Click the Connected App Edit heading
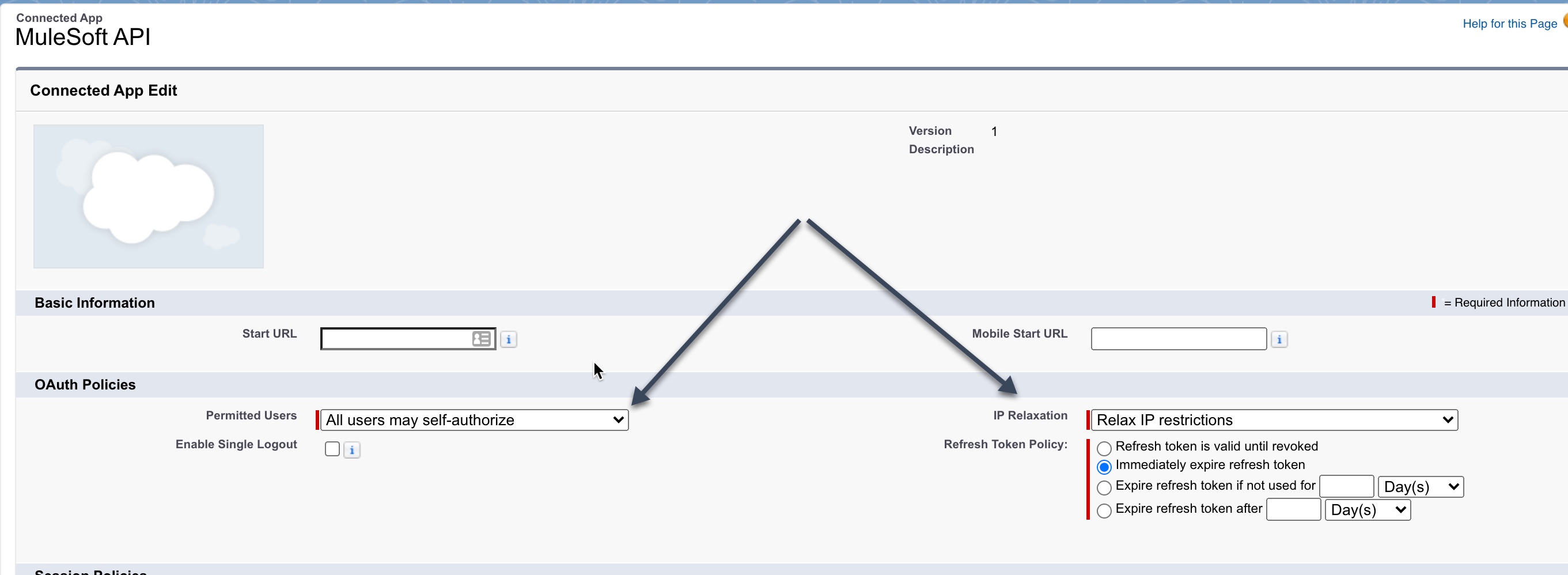The width and height of the screenshot is (1568, 575). [x=104, y=90]
